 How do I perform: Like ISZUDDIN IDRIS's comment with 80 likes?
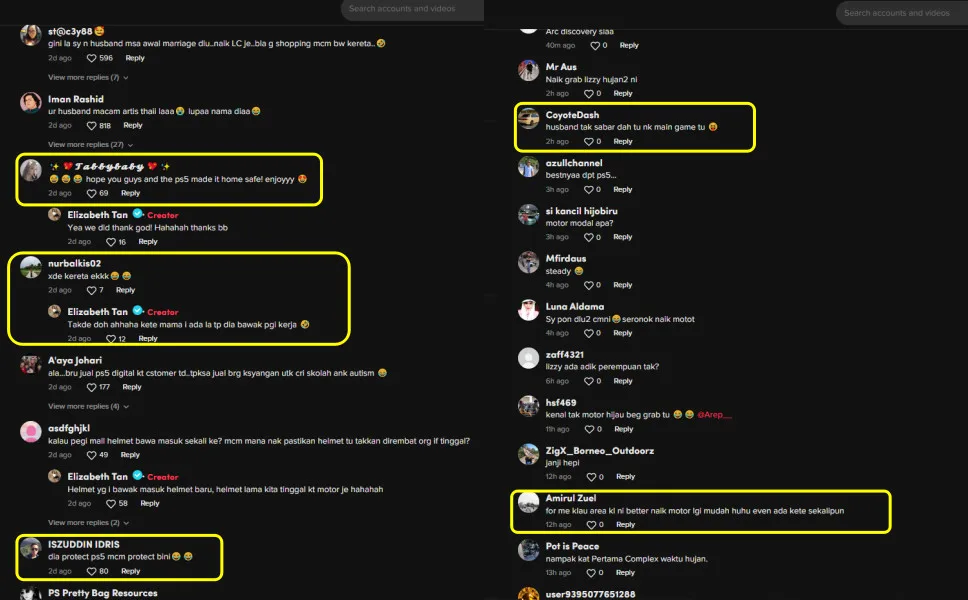[91, 571]
